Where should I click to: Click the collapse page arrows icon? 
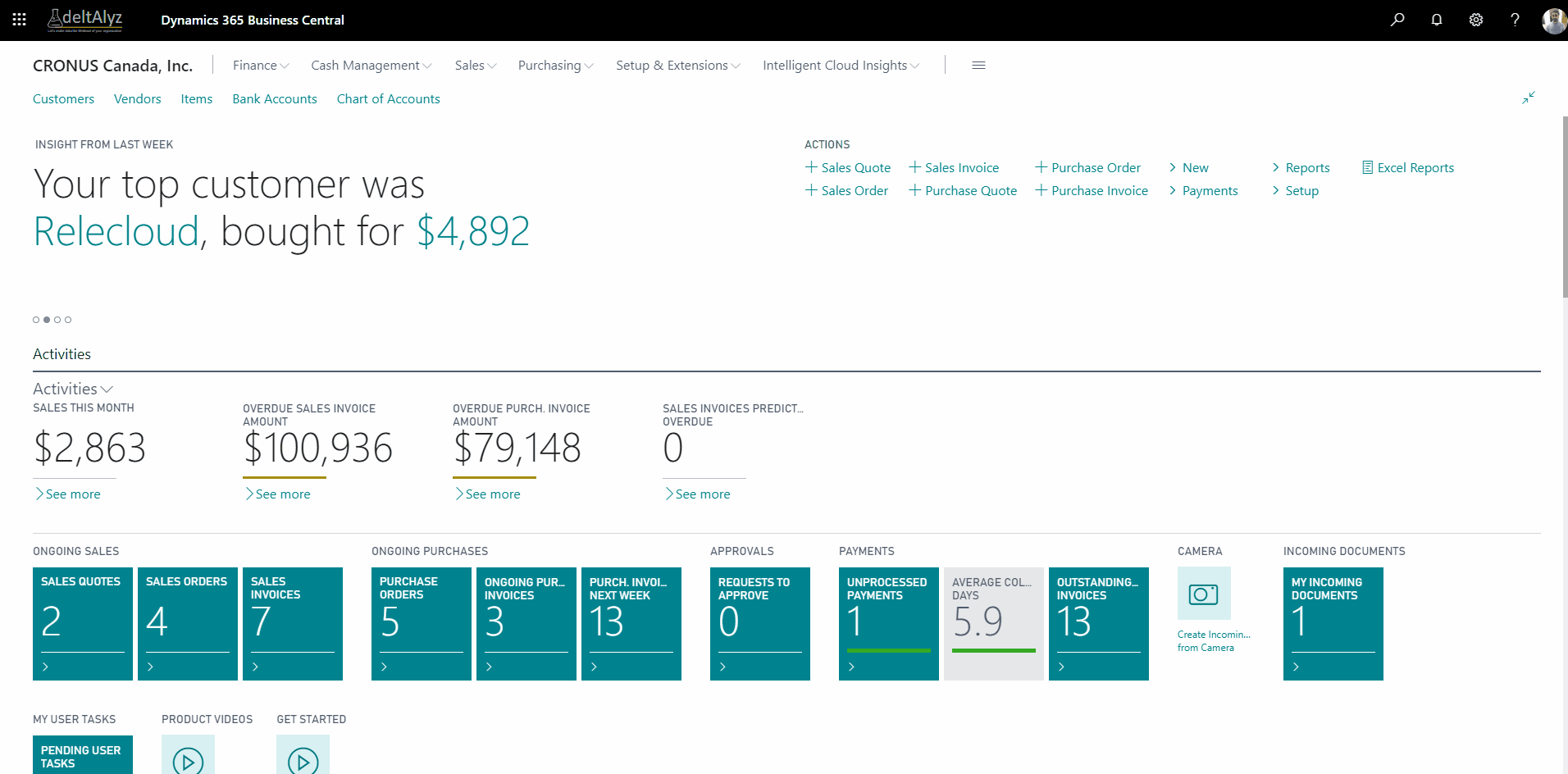(1529, 98)
